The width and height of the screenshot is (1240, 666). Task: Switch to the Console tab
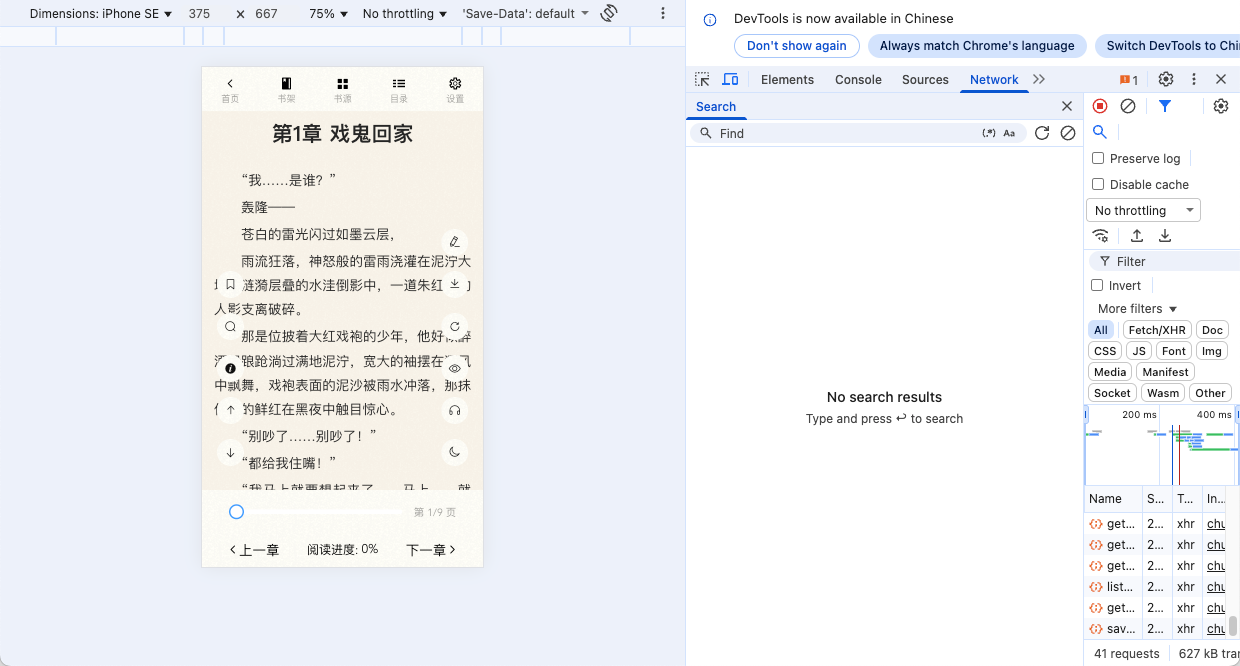coord(858,79)
